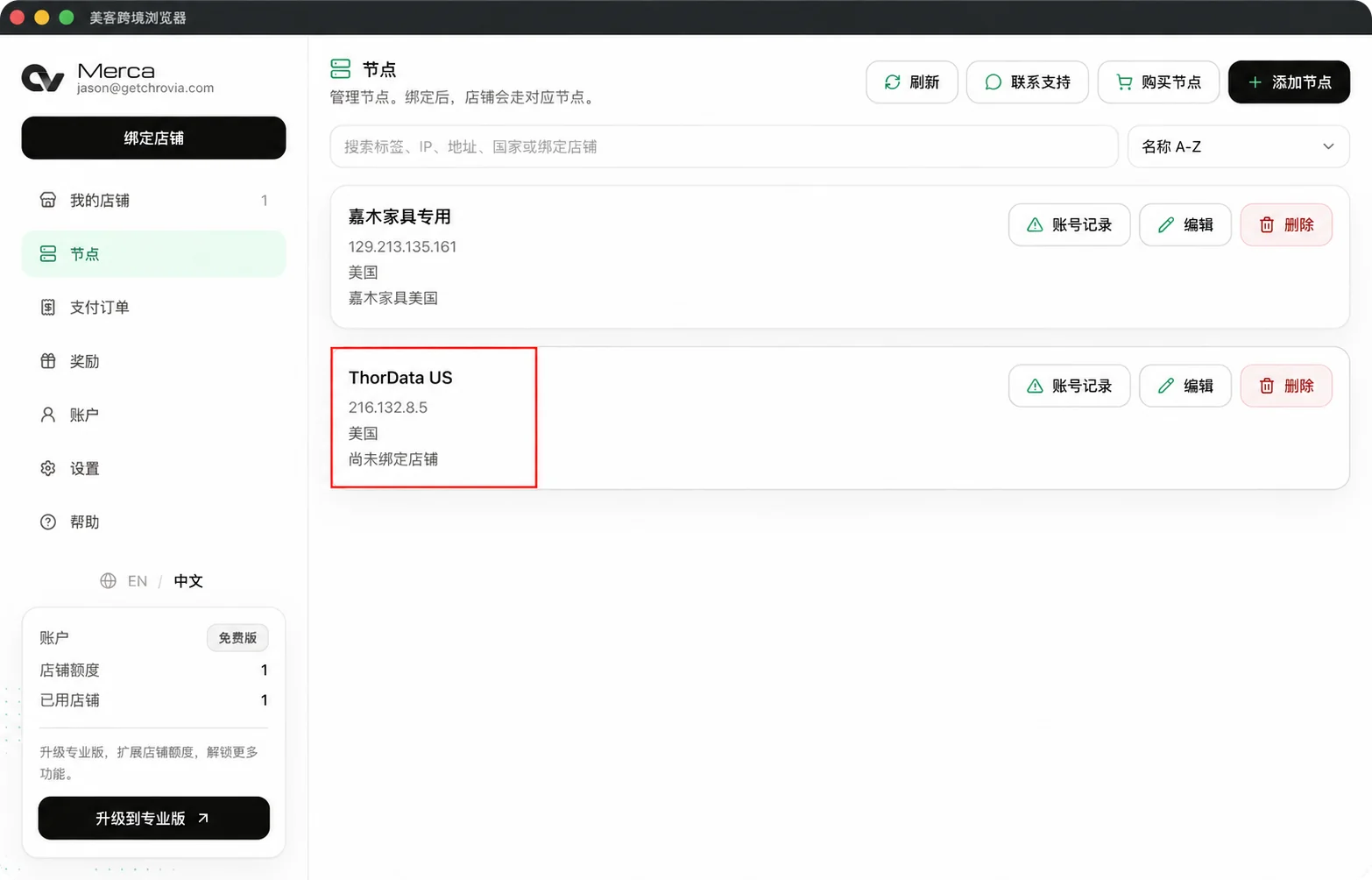Click the chat bubble icon on 联系支持
This screenshot has width=1372, height=880.
click(x=993, y=82)
